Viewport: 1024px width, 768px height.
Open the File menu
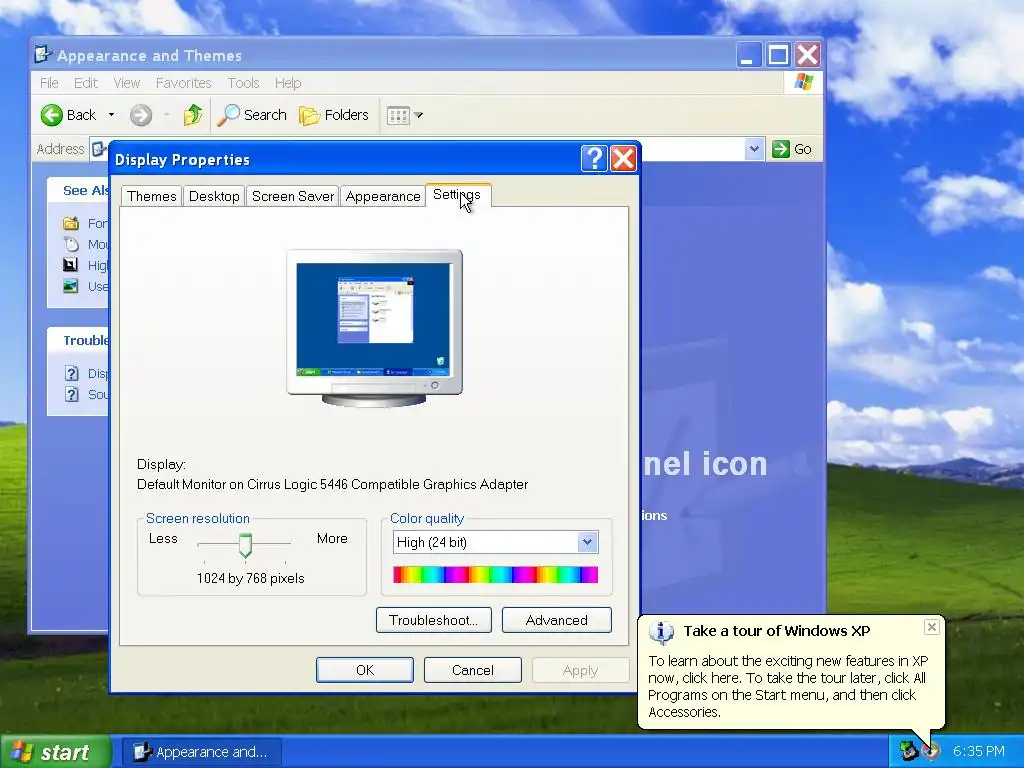(x=49, y=83)
